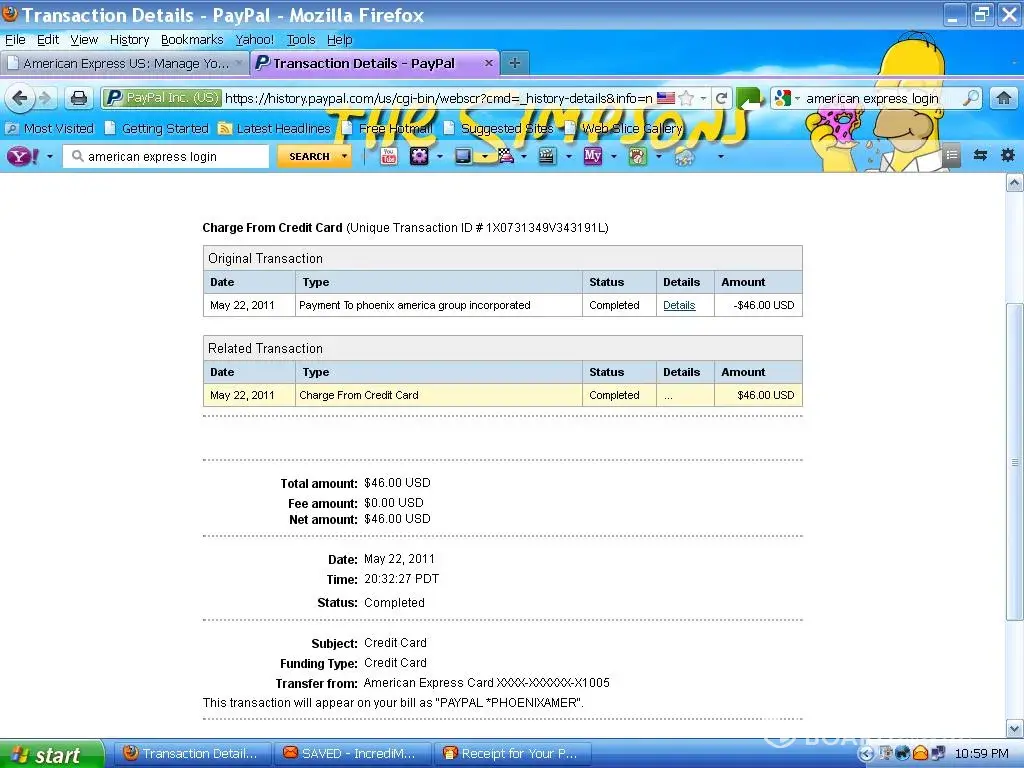Screen dimensions: 1024x768
Task: Open the Bookmarks menu
Action: (192, 40)
